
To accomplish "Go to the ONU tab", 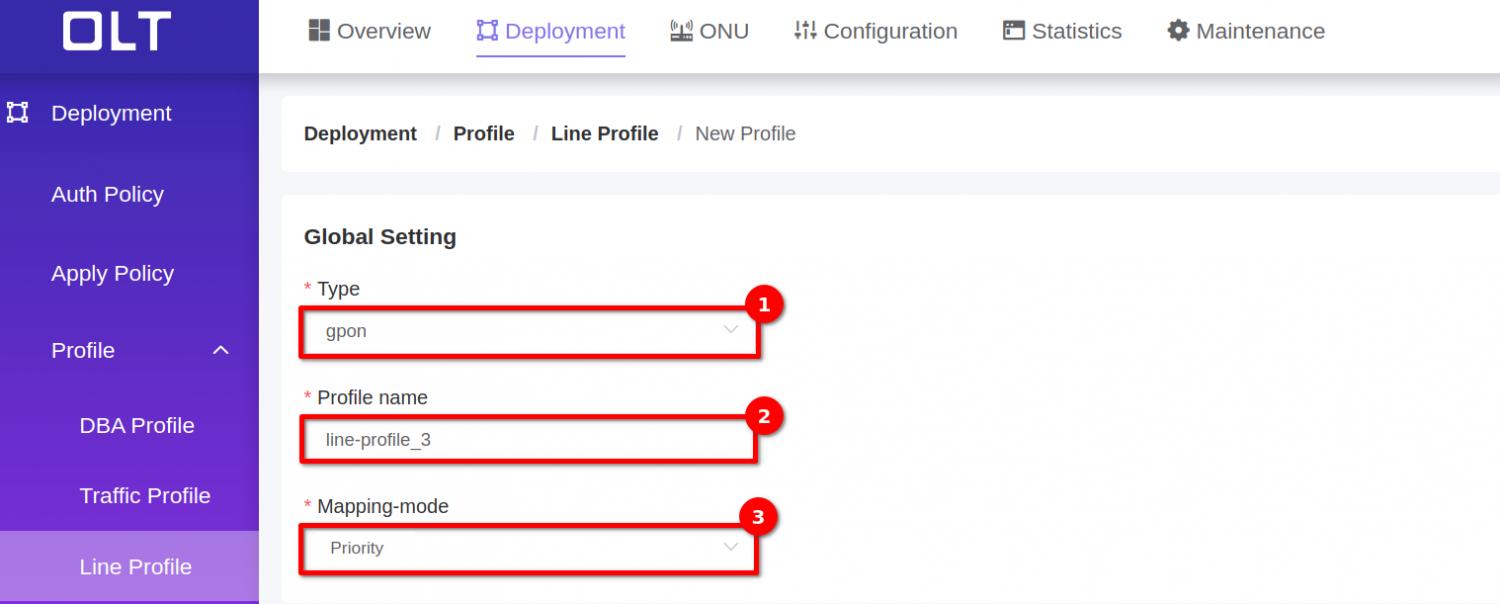I will click(724, 31).
